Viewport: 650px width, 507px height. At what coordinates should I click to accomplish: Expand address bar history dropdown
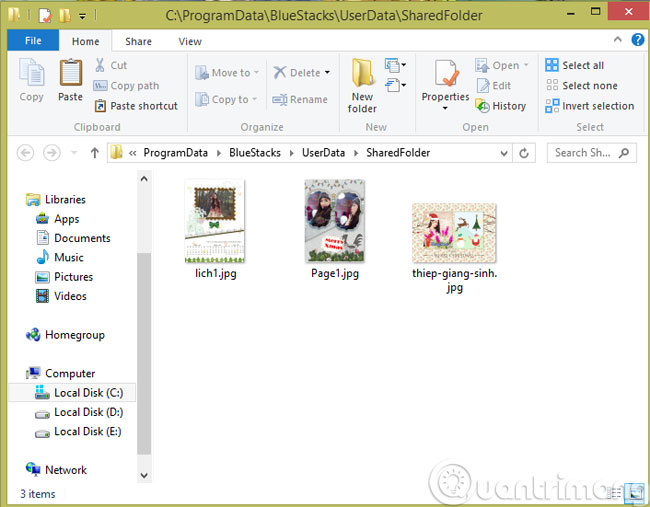click(504, 153)
